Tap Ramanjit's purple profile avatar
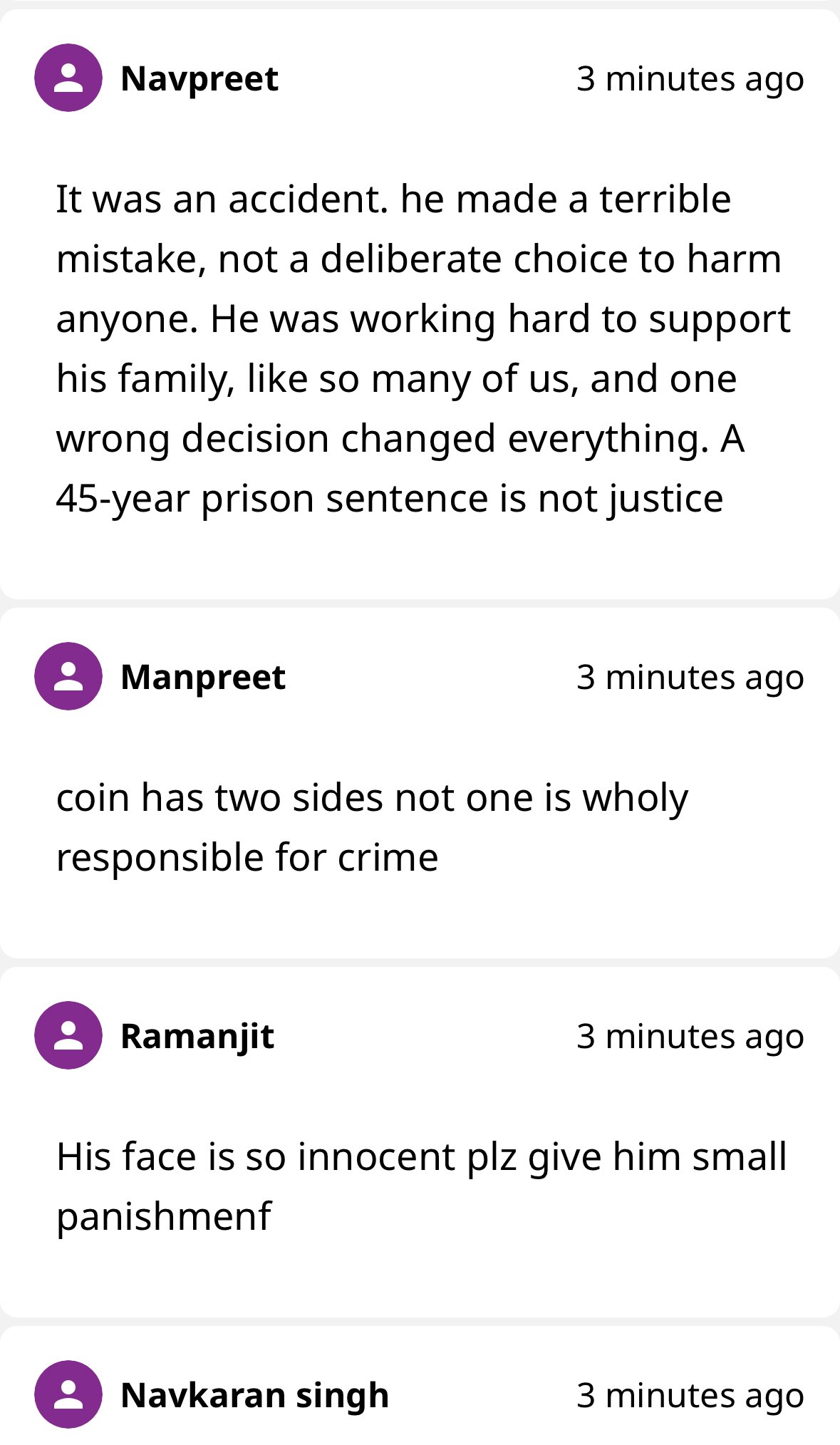The width and height of the screenshot is (840, 1445). [68, 1035]
